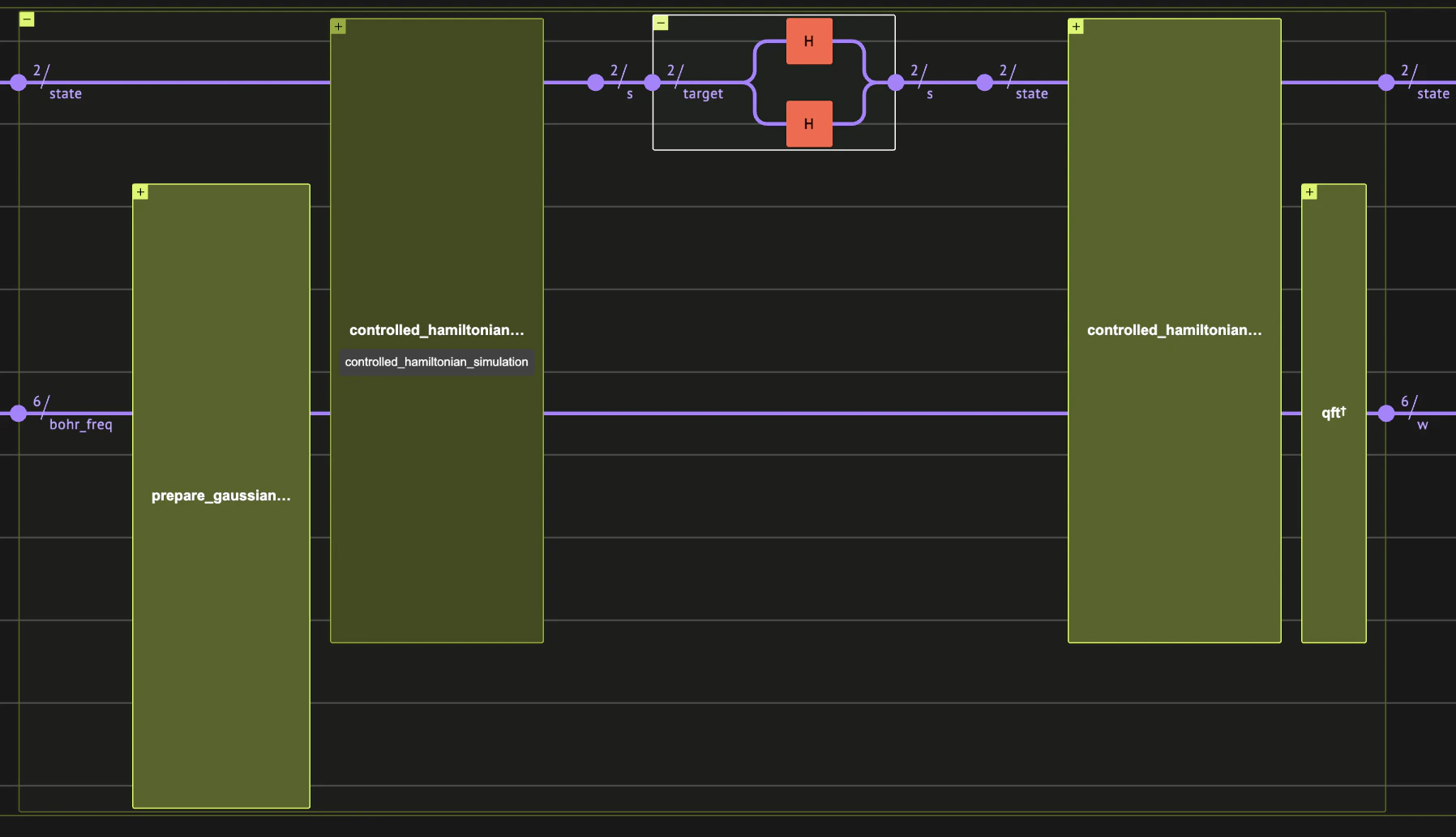Expand second controlled_hamiltonian block plus icon
This screenshot has height=837, width=1456.
click(1076, 27)
